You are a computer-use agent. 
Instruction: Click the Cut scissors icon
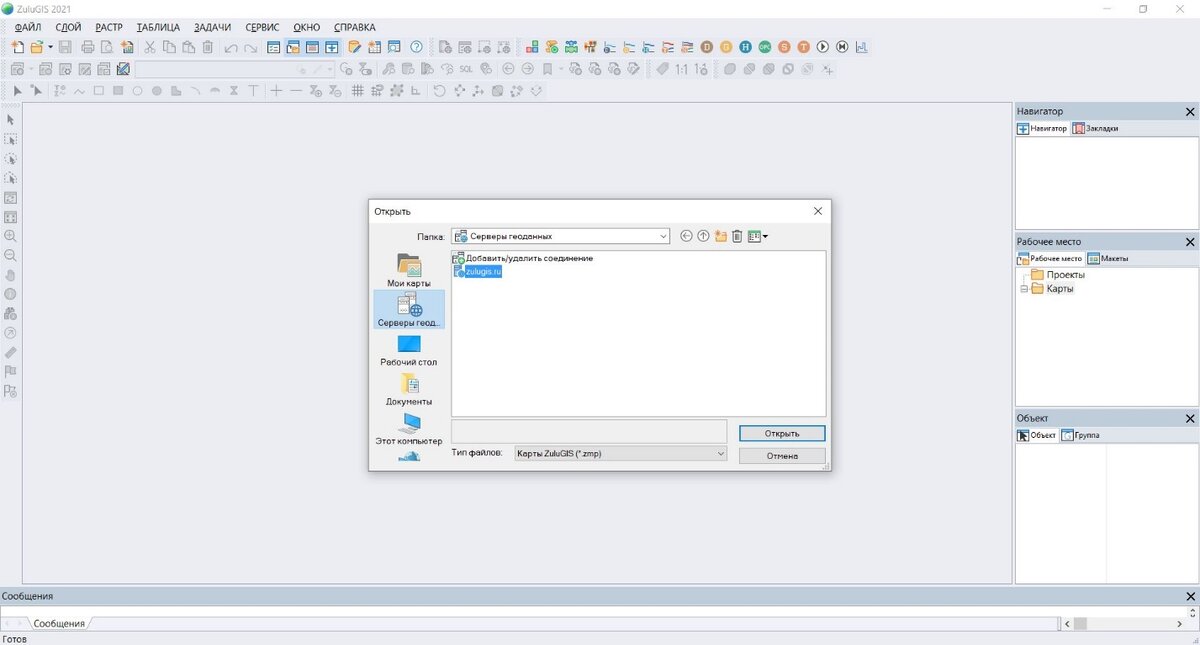point(149,47)
